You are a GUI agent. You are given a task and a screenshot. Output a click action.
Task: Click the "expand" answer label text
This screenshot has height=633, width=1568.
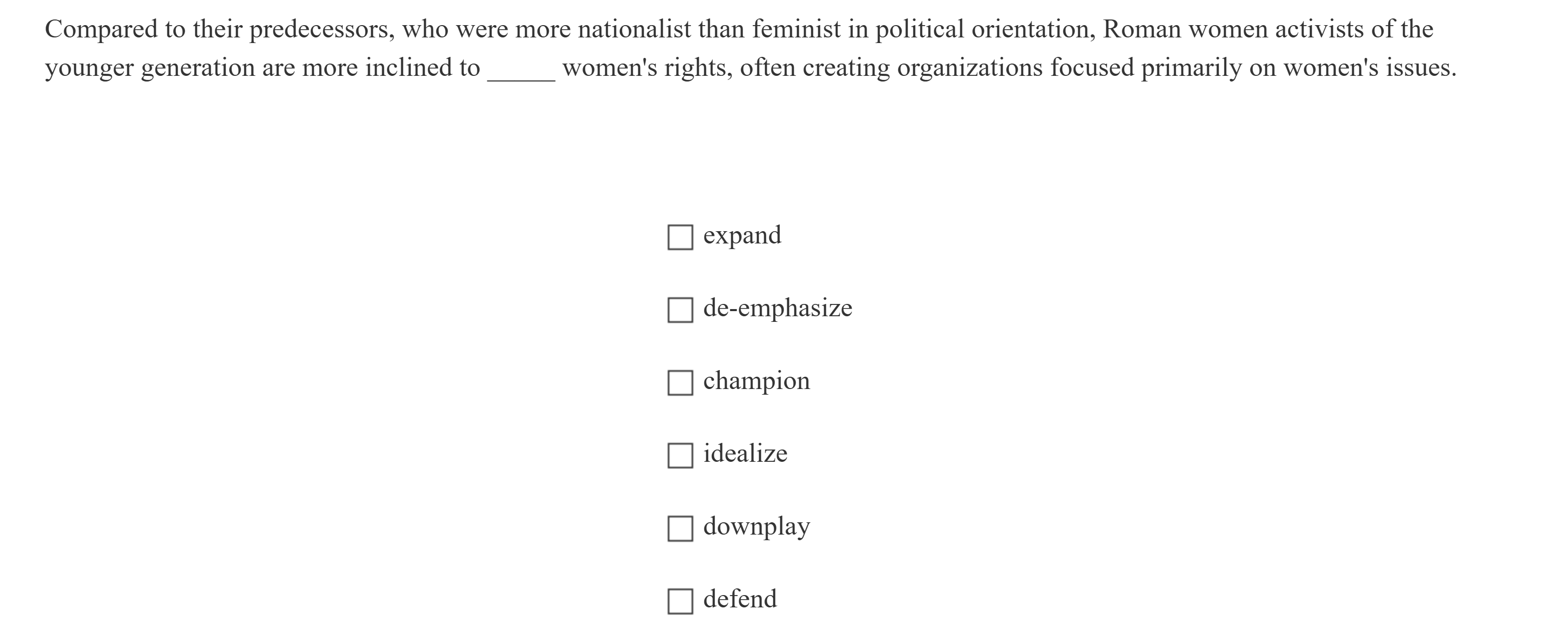tap(742, 236)
